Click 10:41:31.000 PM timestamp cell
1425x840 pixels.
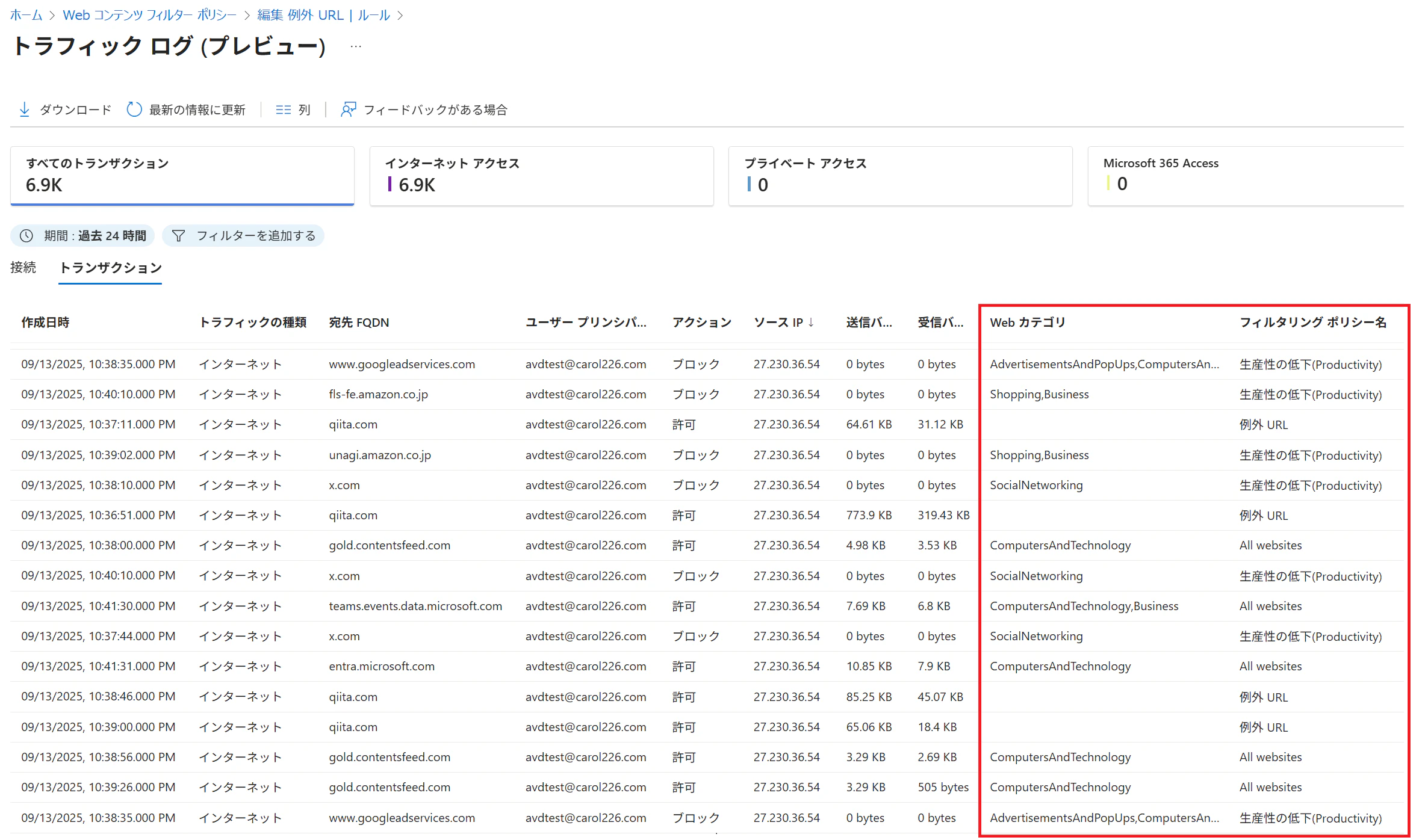pyautogui.click(x=99, y=667)
